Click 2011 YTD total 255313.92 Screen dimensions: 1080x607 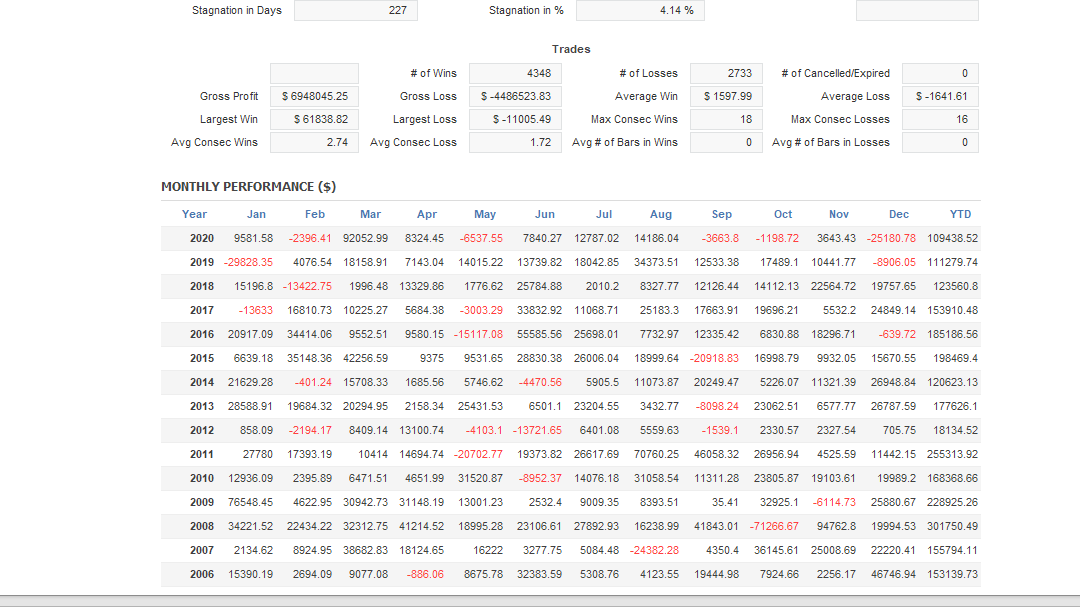[x=952, y=455]
